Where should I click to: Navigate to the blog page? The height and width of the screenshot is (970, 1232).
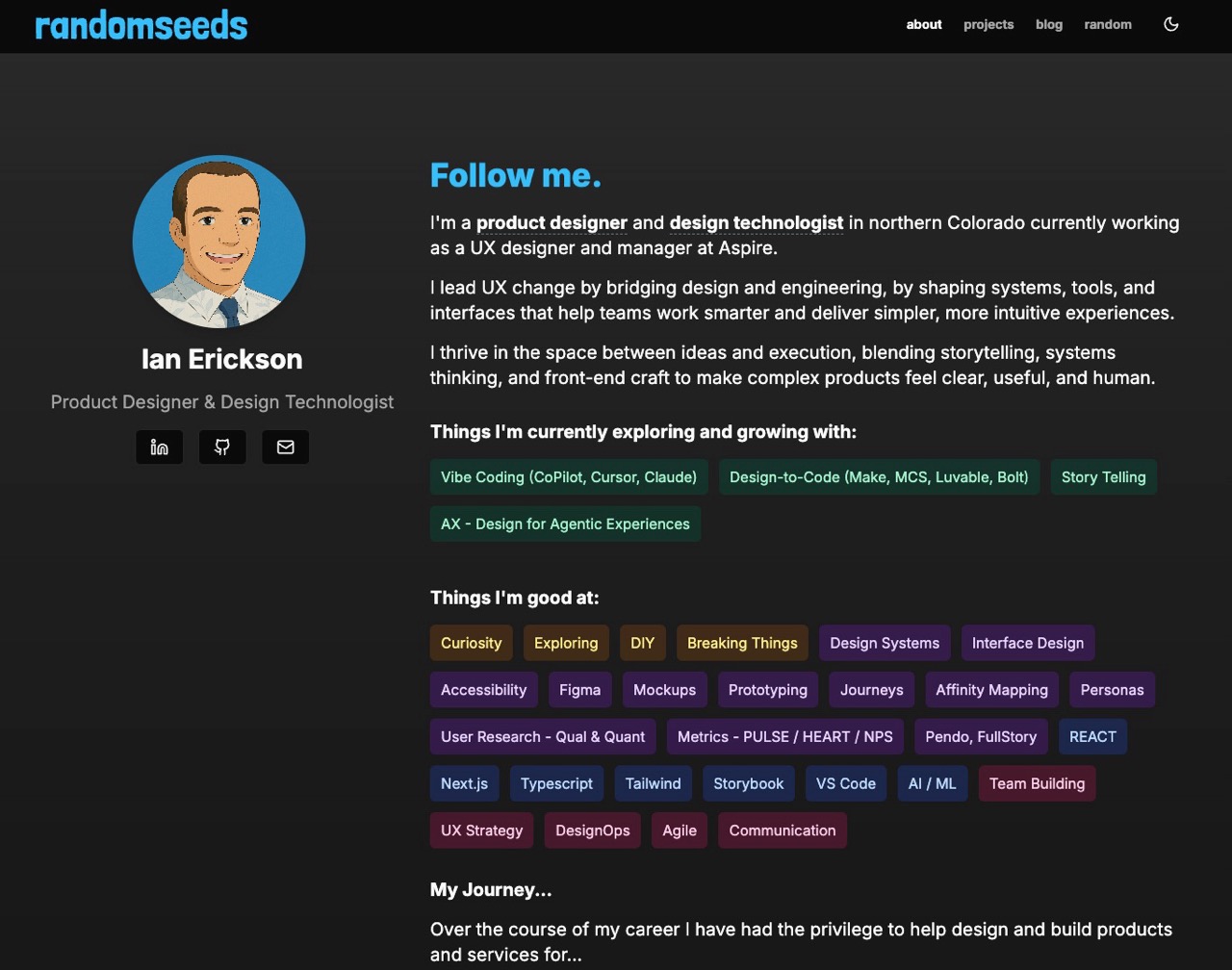[x=1049, y=25]
